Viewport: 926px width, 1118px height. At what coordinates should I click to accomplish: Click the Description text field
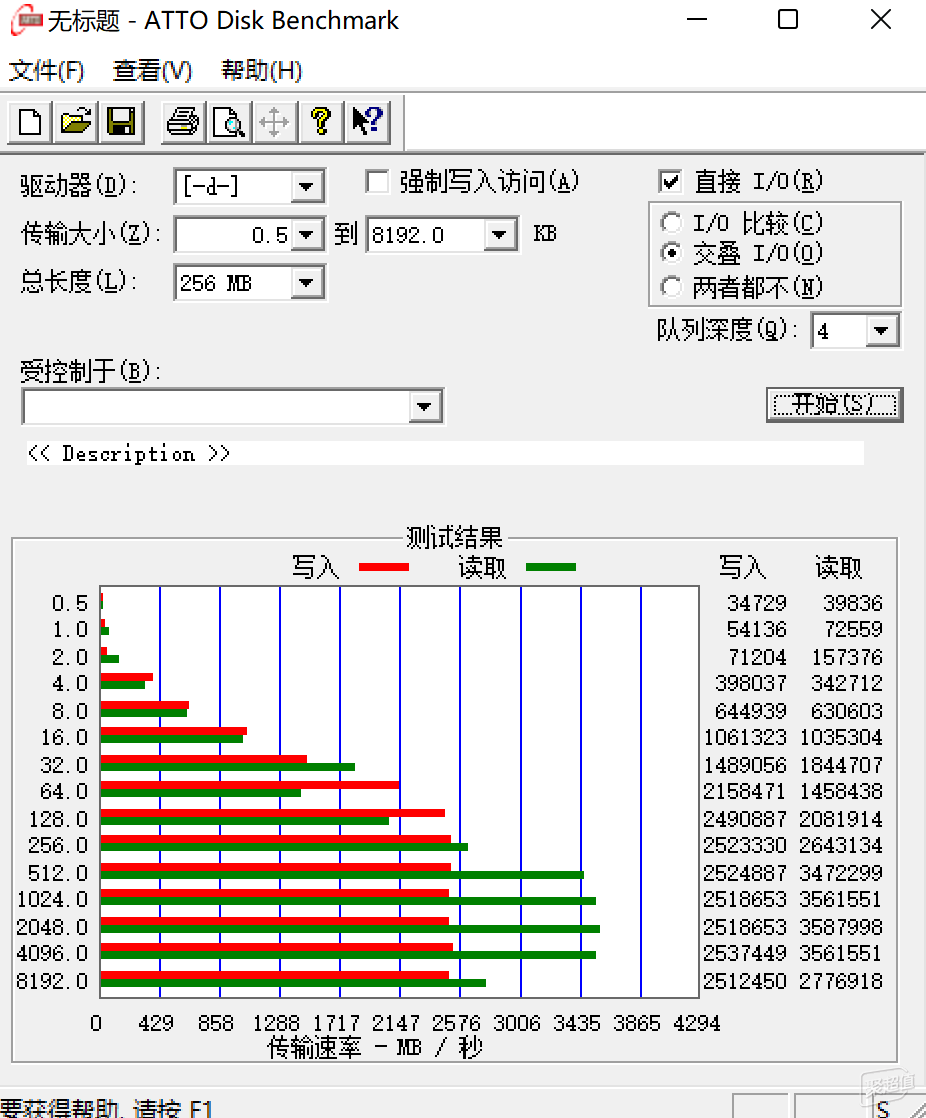[x=445, y=453]
